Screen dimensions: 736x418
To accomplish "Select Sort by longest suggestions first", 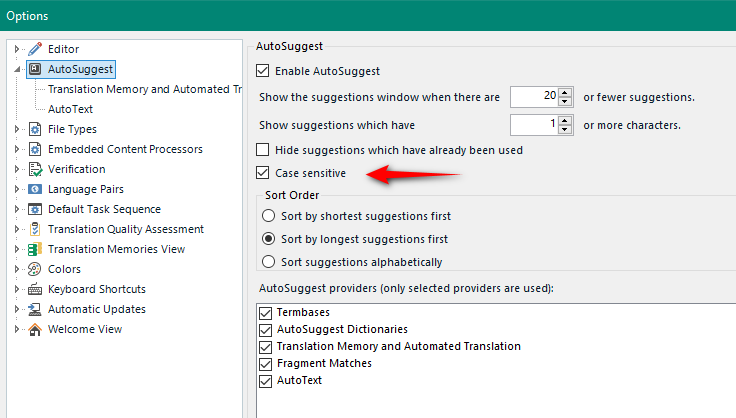I will tap(268, 239).
